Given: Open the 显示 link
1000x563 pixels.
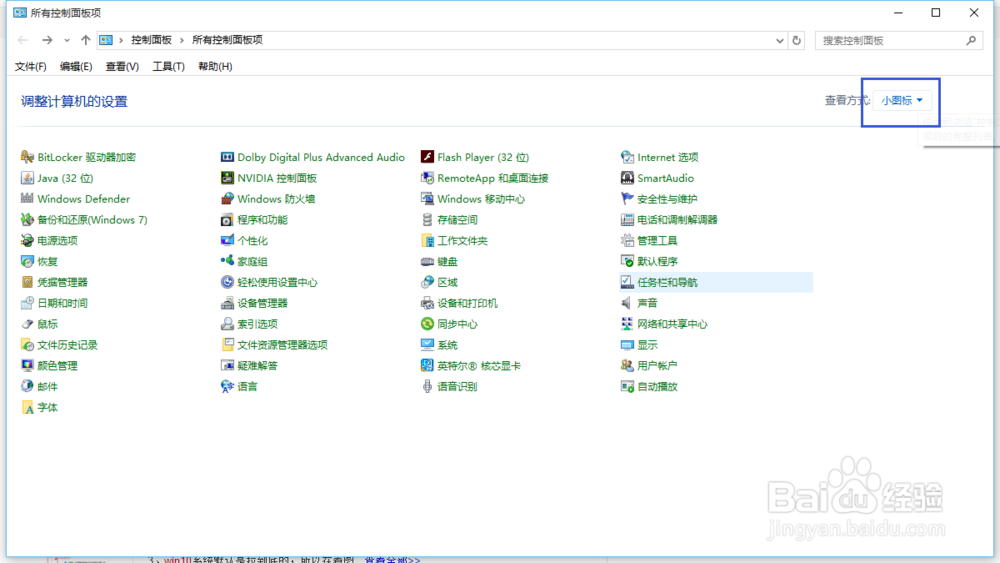Looking at the screenshot, I should (647, 345).
